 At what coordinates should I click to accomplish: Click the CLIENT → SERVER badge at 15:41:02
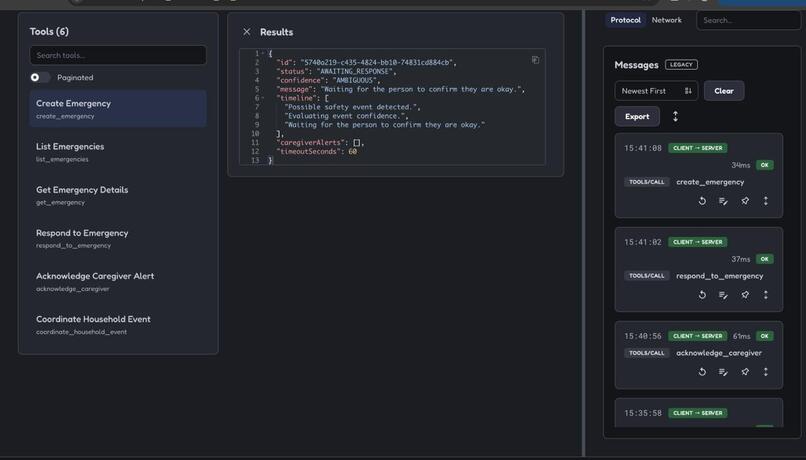coord(698,242)
